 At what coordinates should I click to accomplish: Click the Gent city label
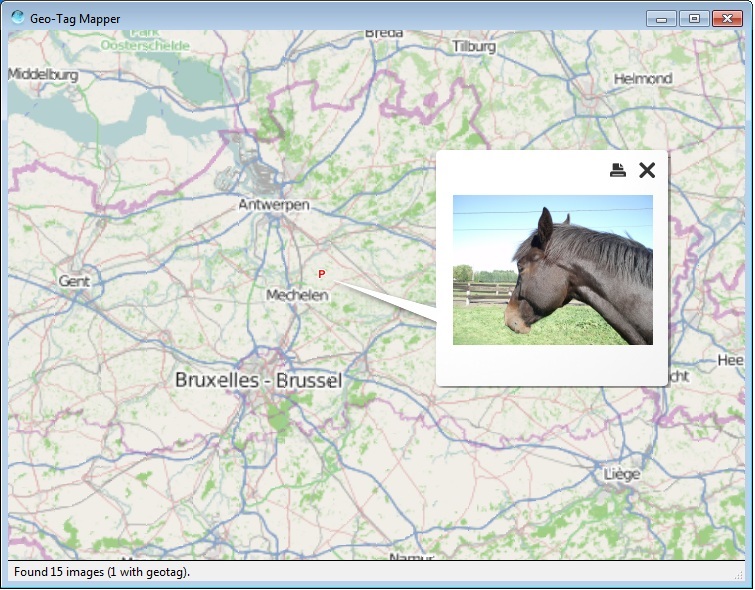pos(74,281)
